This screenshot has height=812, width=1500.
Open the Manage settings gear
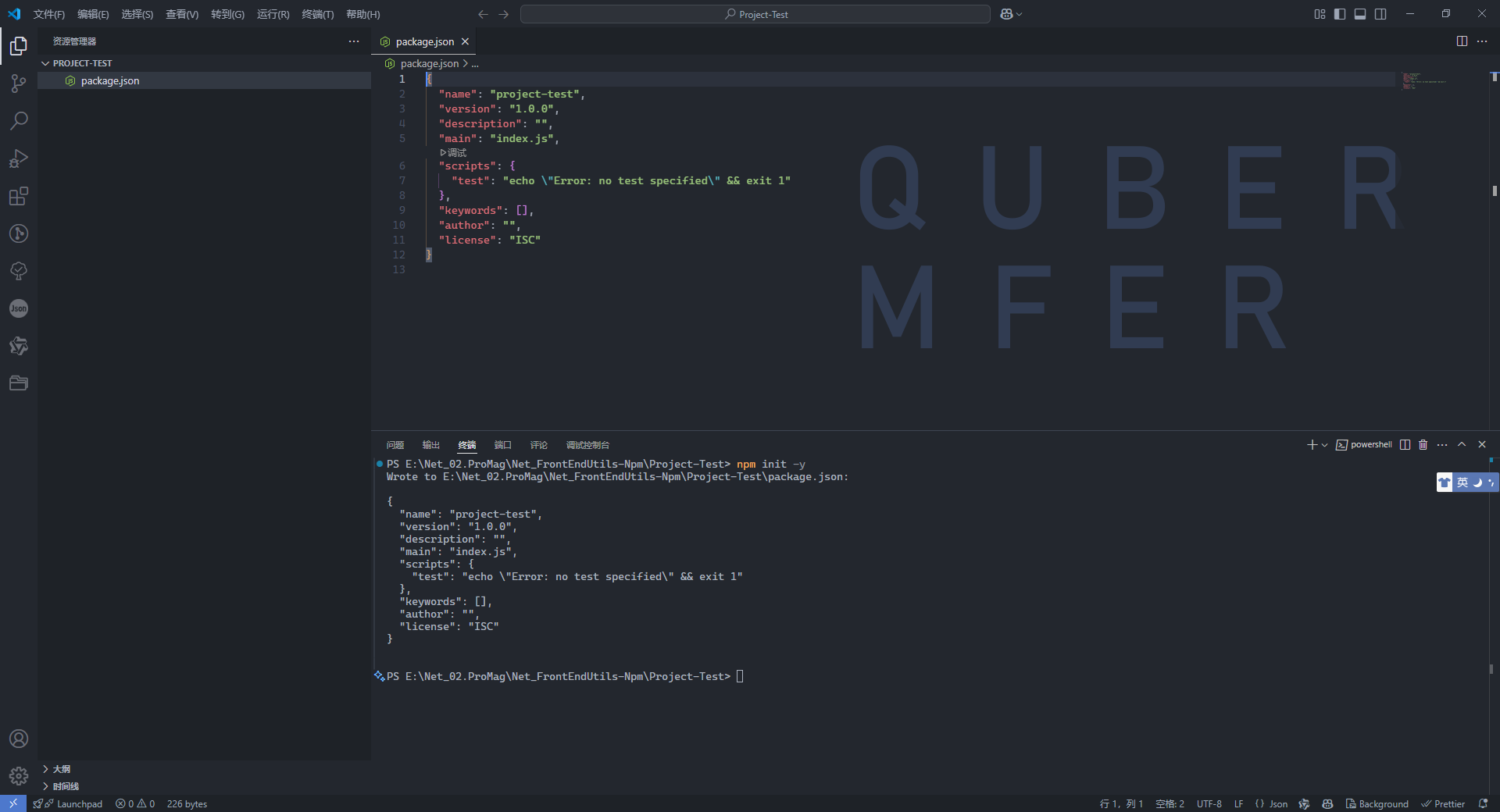pyautogui.click(x=19, y=776)
